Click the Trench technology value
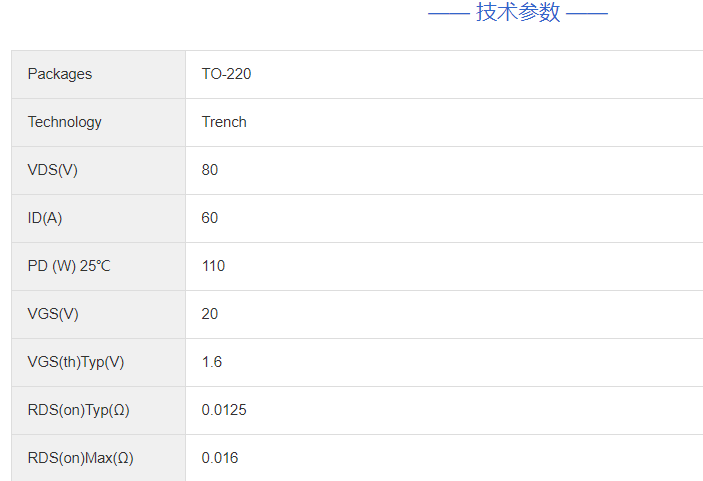703x481 pixels. pyautogui.click(x=224, y=122)
